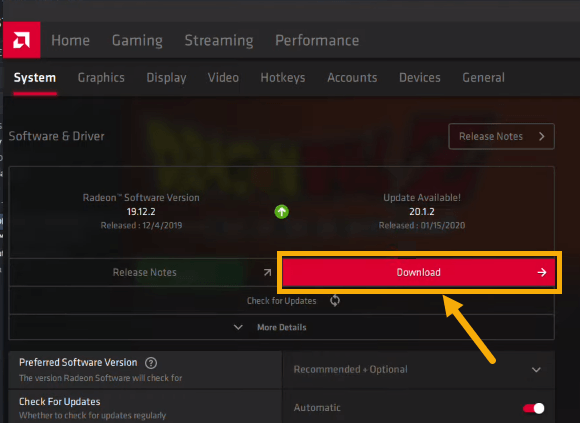Click the AMD logo icon
Screen dimensions: 580x423
coord(21,40)
